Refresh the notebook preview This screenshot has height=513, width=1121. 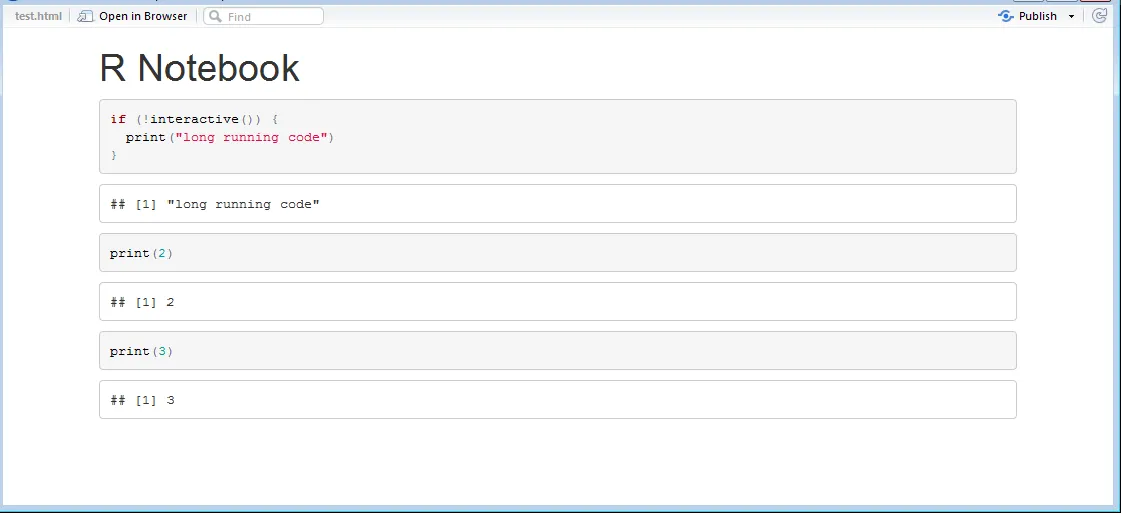coord(1100,16)
